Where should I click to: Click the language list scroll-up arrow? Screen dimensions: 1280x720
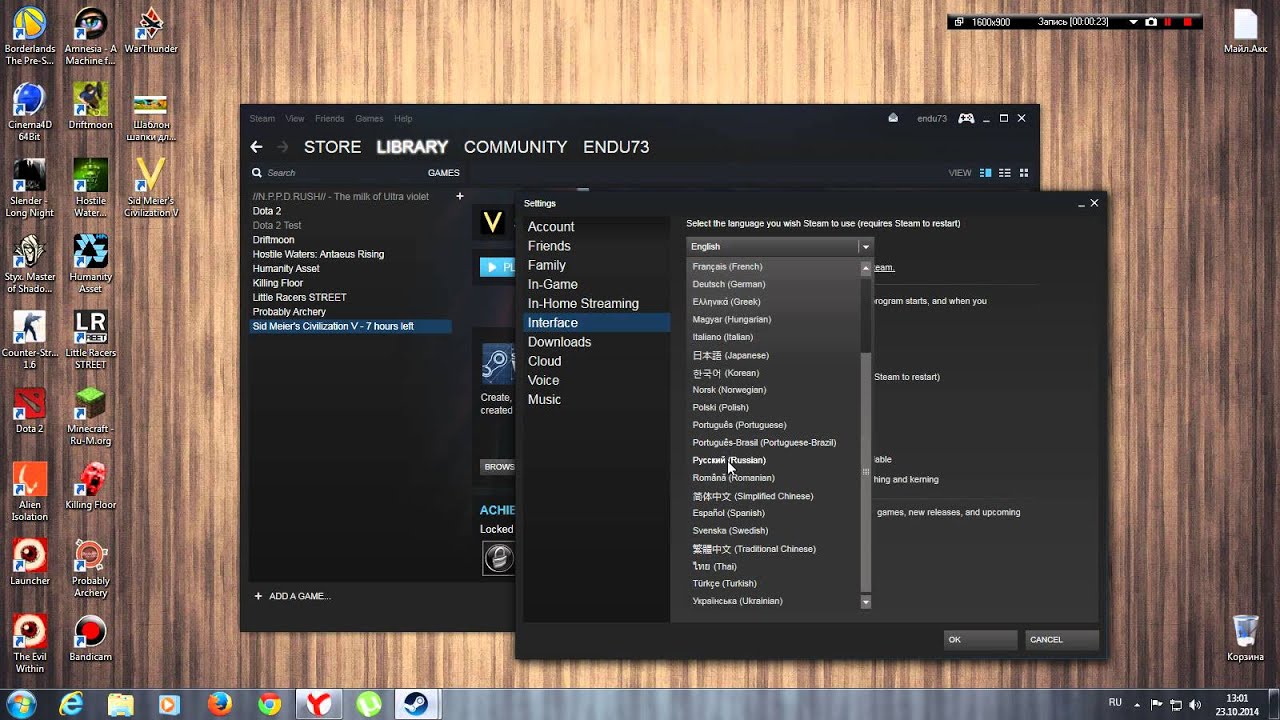(866, 268)
